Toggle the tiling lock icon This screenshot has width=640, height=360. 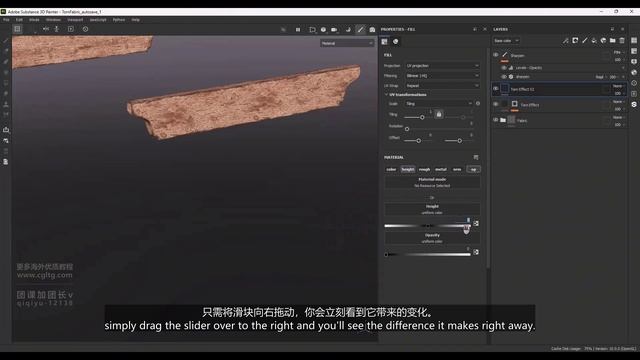(x=439, y=114)
